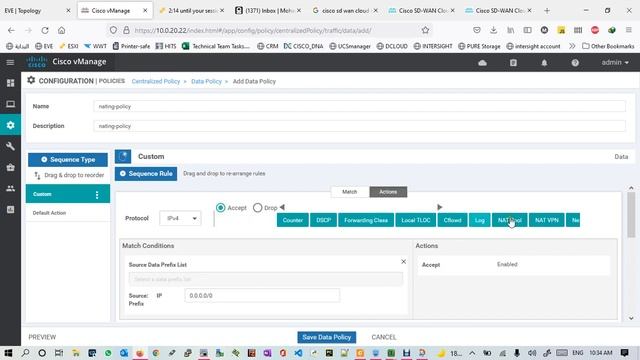The height and width of the screenshot is (360, 640).
Task: Navigate back in the browser
Action: point(11,30)
